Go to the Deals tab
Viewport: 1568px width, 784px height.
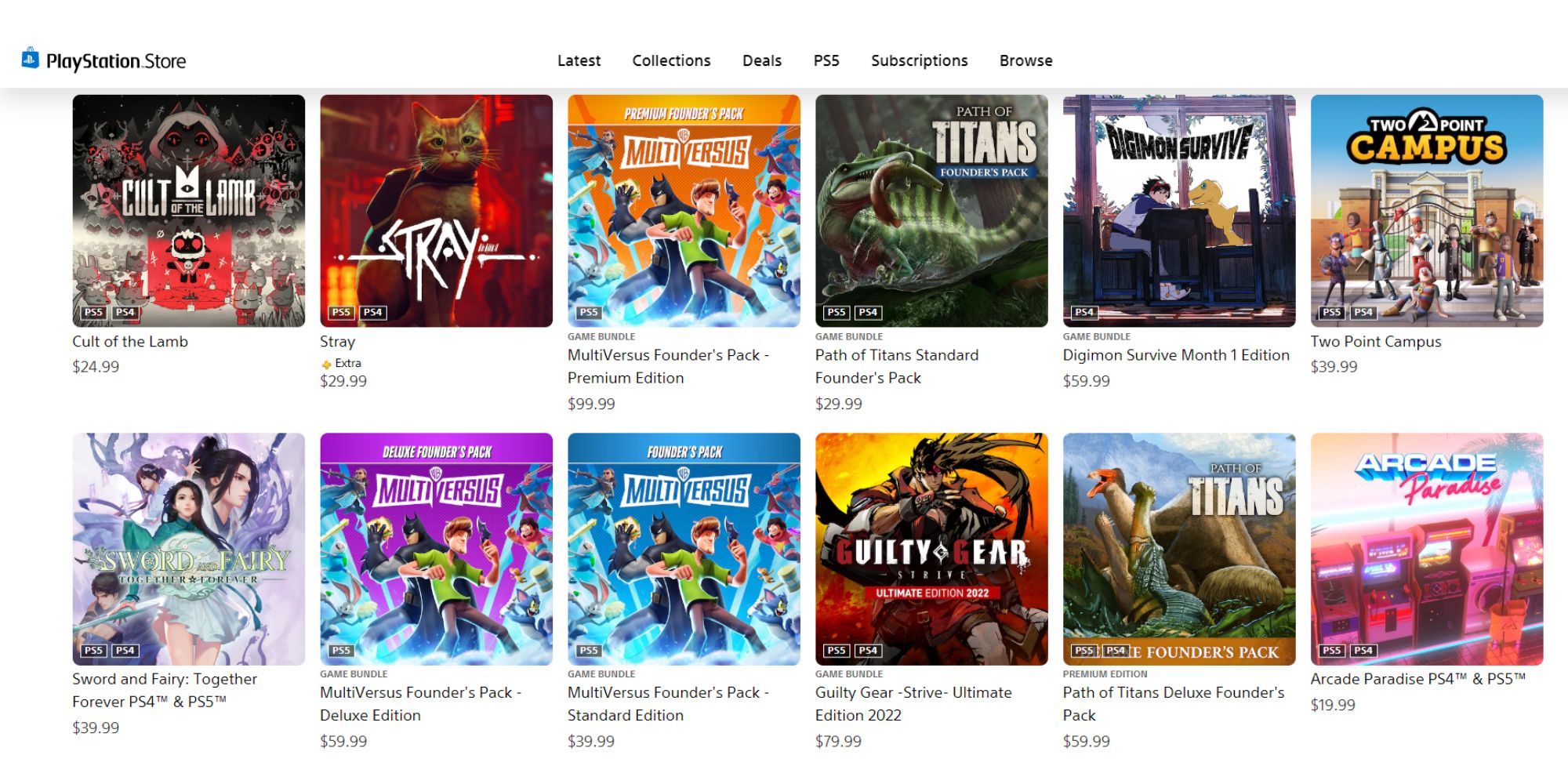[x=762, y=60]
